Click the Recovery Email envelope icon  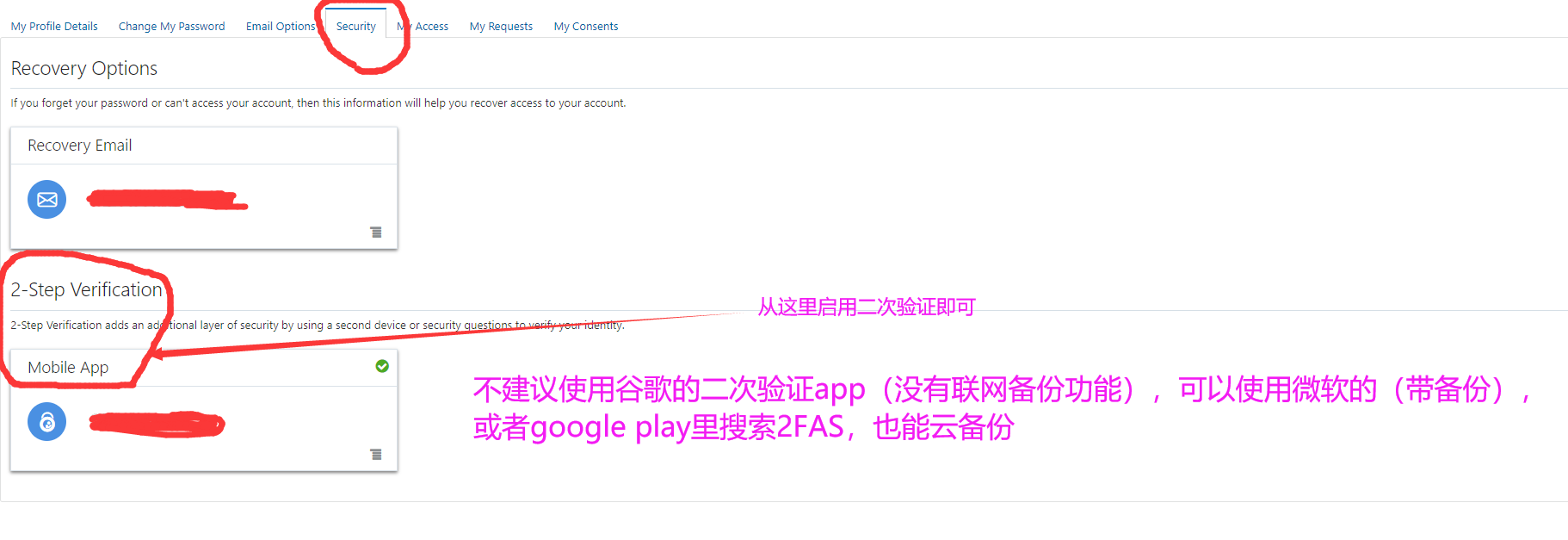coord(47,200)
